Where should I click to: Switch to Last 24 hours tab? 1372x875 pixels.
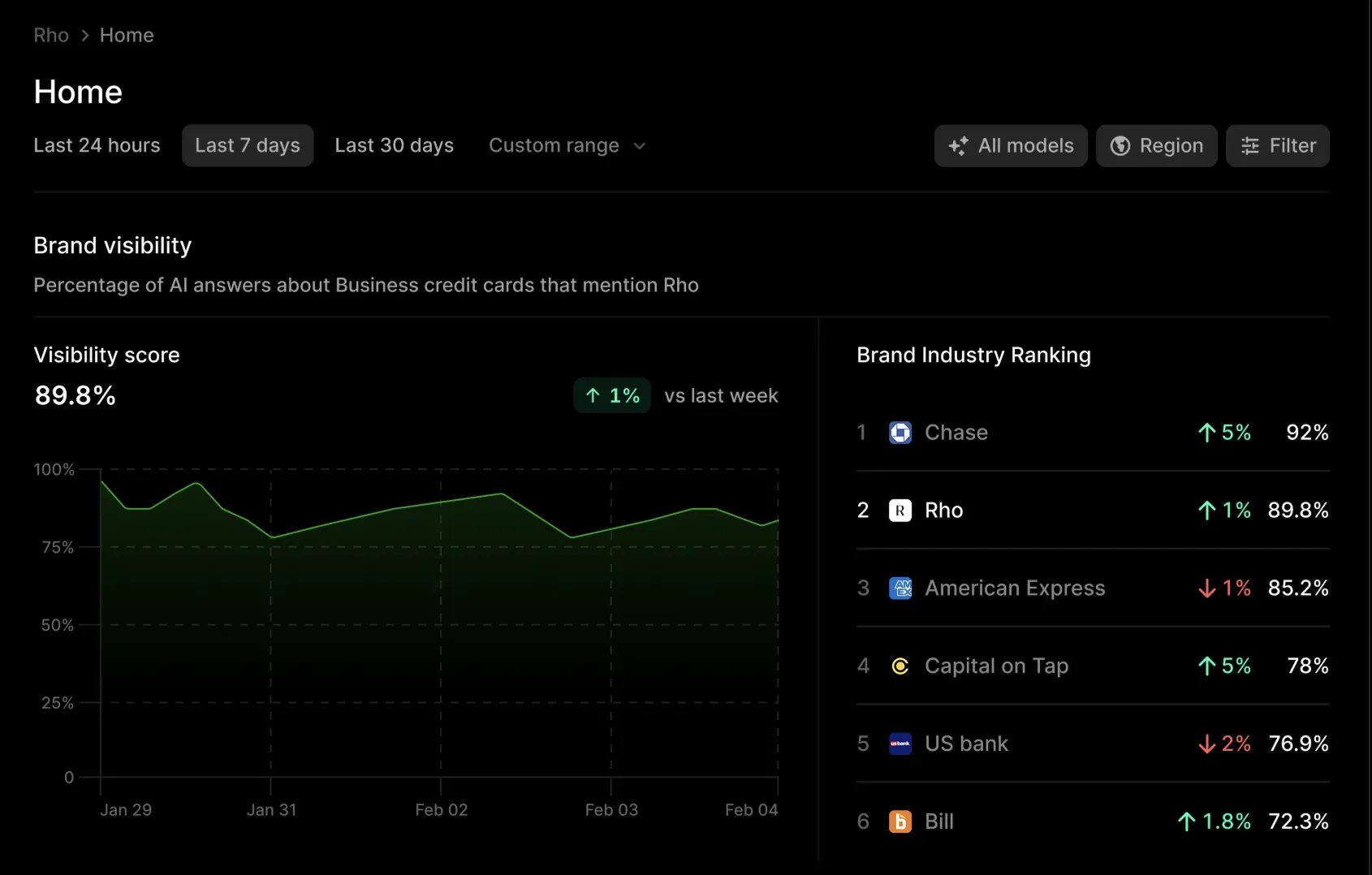[x=97, y=146]
